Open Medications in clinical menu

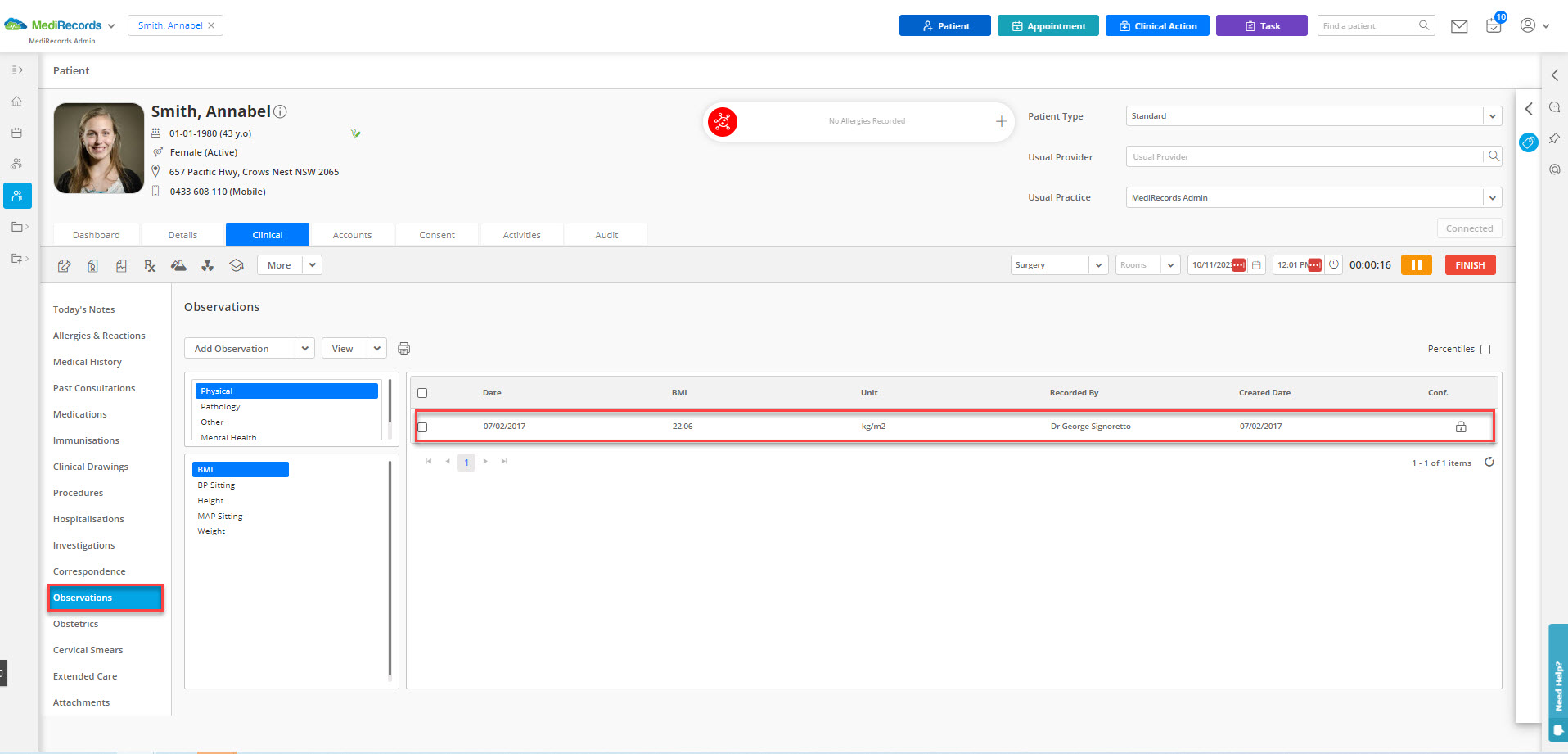[80, 414]
